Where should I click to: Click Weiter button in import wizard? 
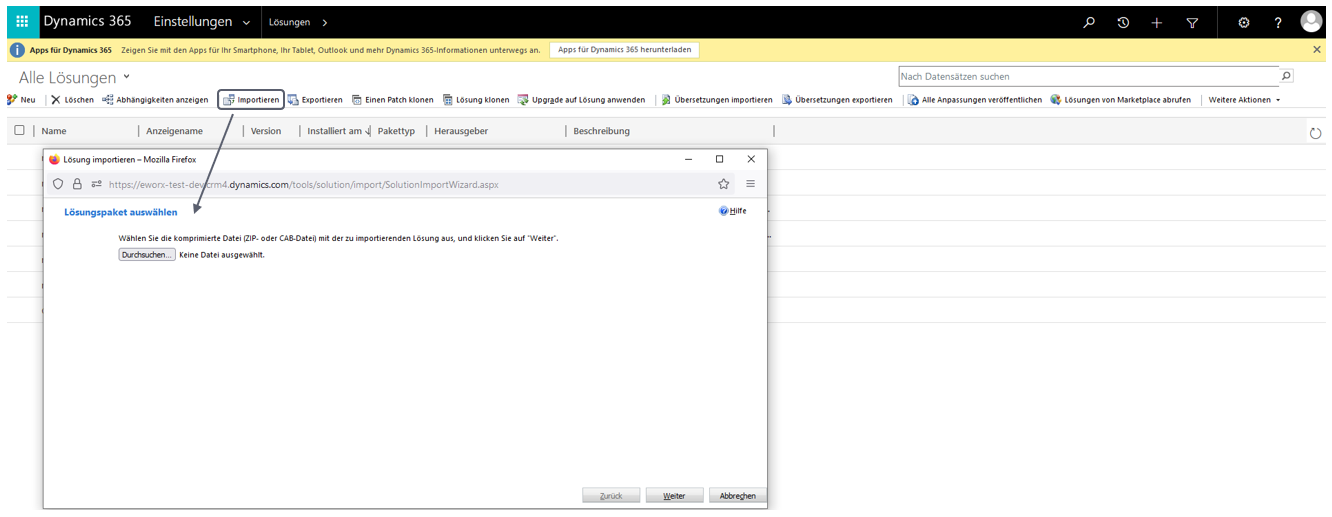(x=674, y=496)
